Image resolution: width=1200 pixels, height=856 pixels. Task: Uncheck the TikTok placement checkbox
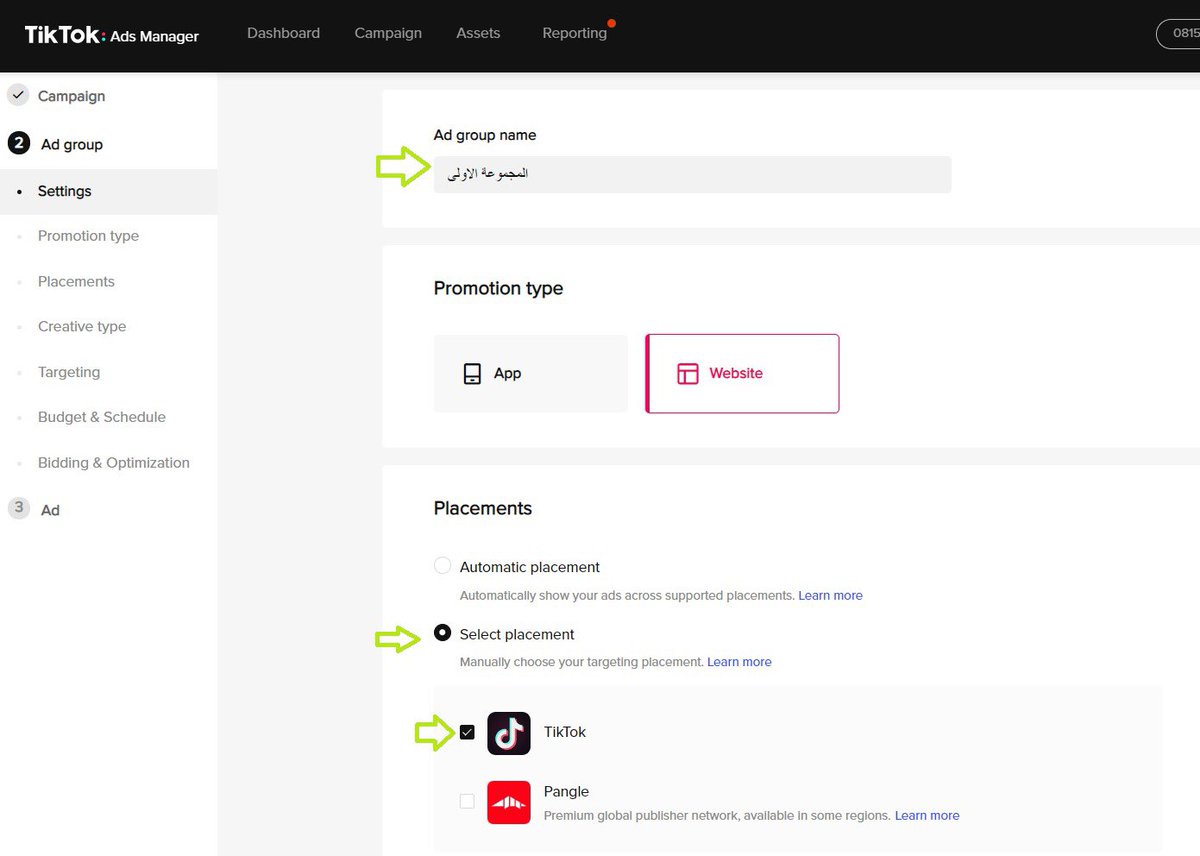tap(467, 732)
